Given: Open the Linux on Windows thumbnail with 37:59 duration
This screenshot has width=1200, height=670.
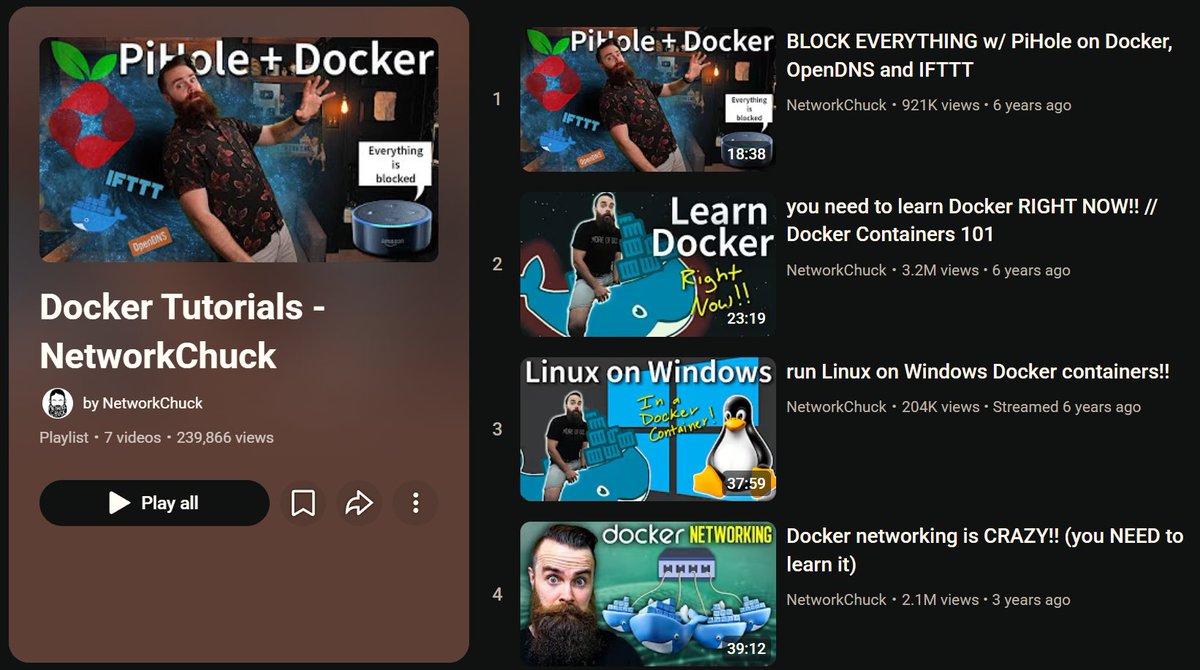Looking at the screenshot, I should 647,429.
